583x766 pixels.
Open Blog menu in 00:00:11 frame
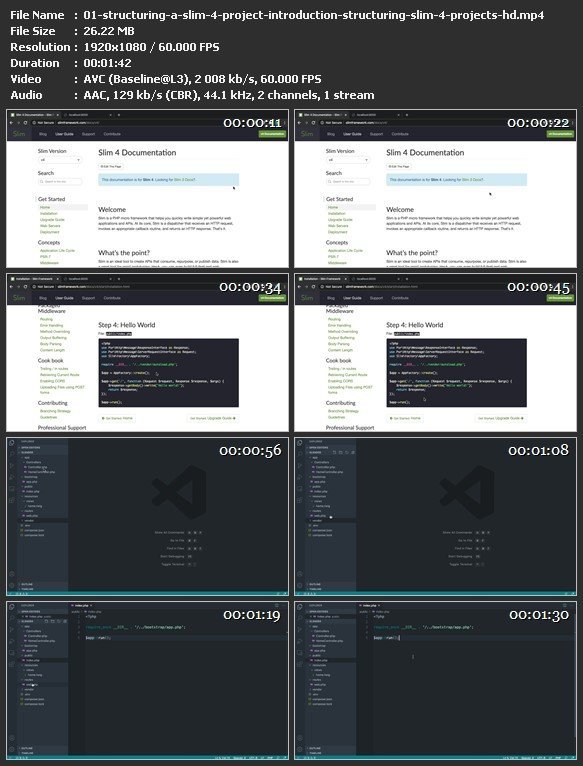pyautogui.click(x=43, y=134)
